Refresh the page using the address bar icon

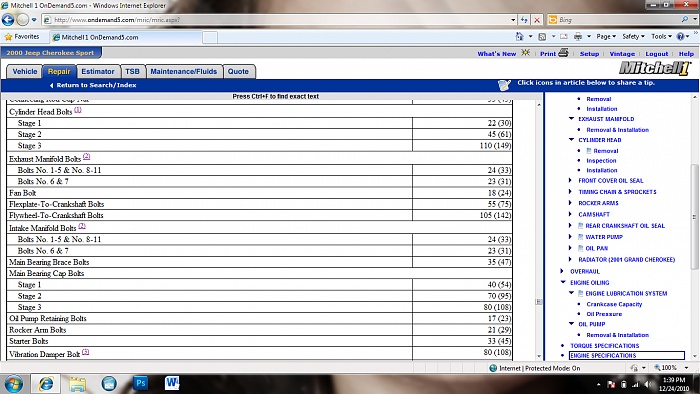[x=524, y=20]
